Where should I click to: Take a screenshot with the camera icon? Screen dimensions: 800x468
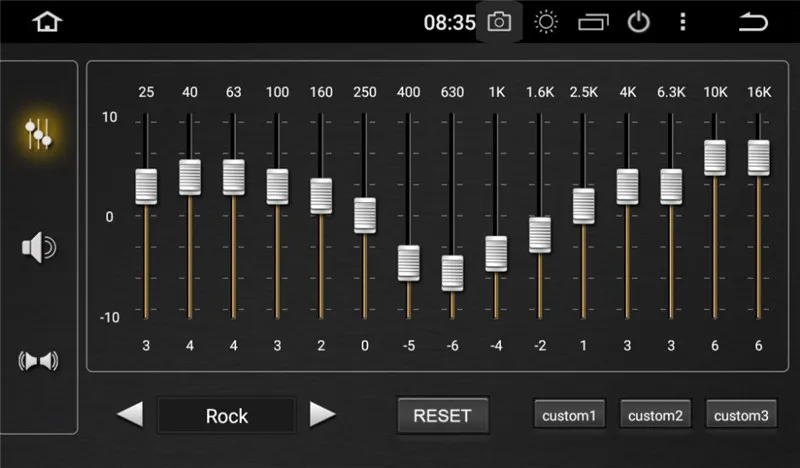(x=499, y=22)
